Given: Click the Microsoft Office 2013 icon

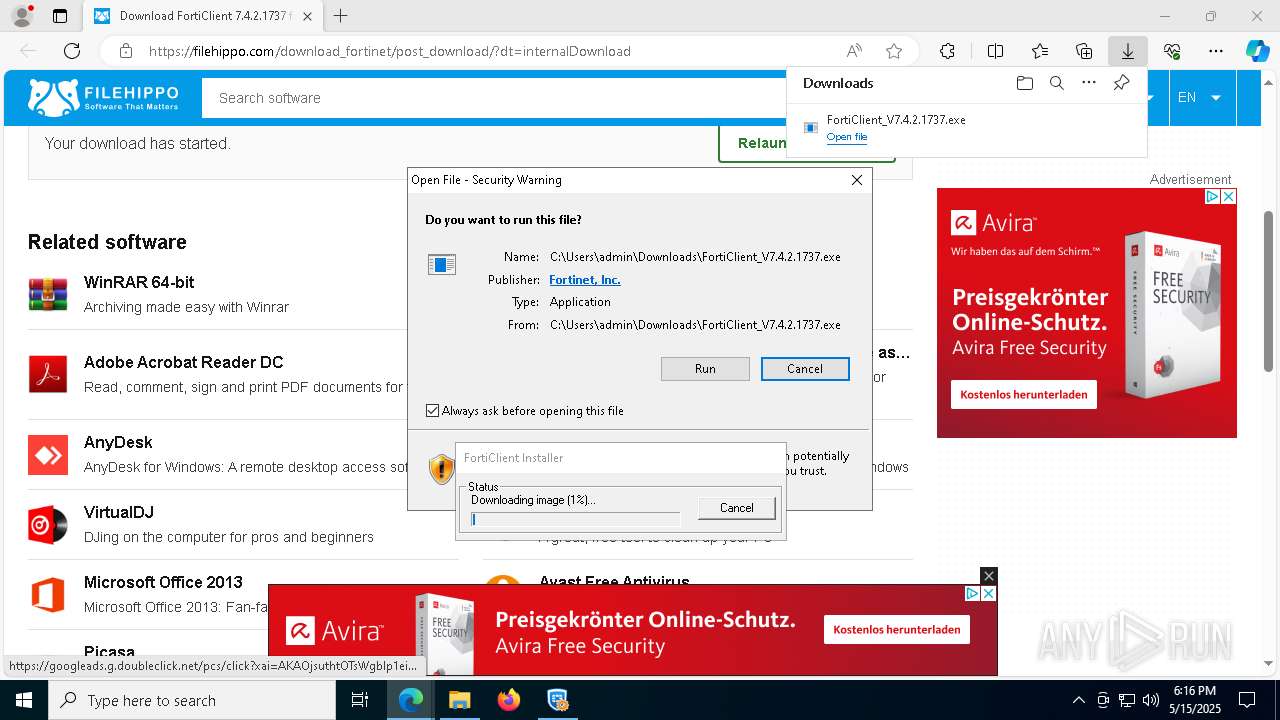Looking at the screenshot, I should coord(48,595).
